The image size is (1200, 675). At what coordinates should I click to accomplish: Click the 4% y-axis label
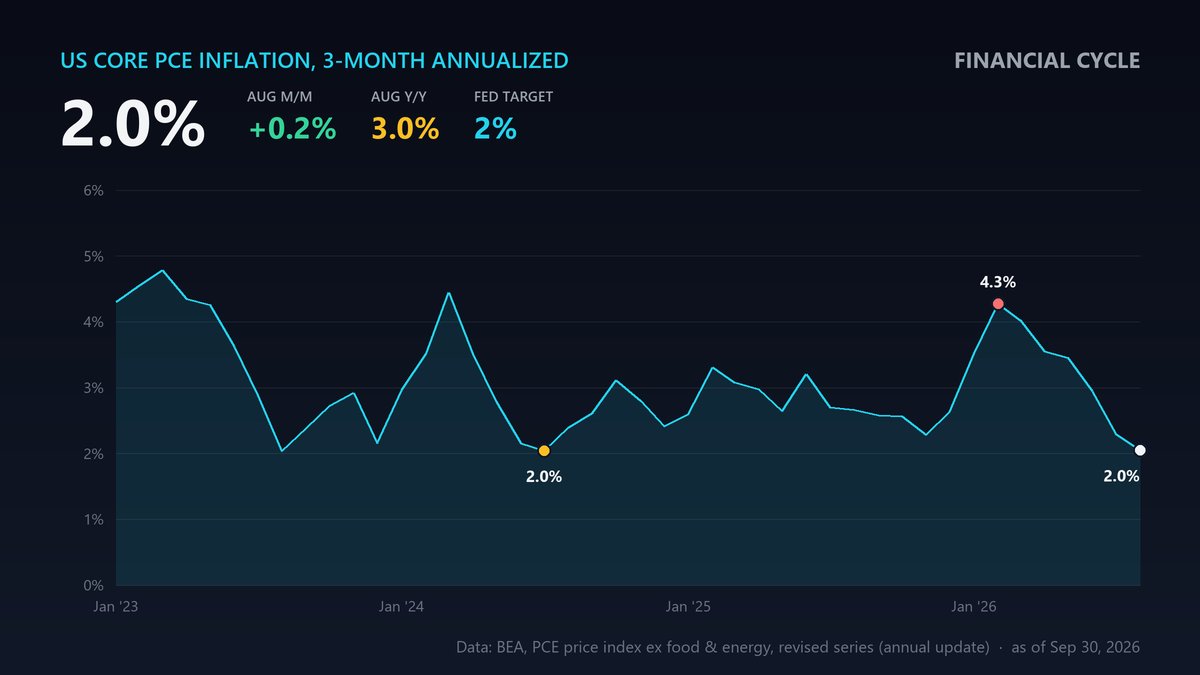pos(93,322)
